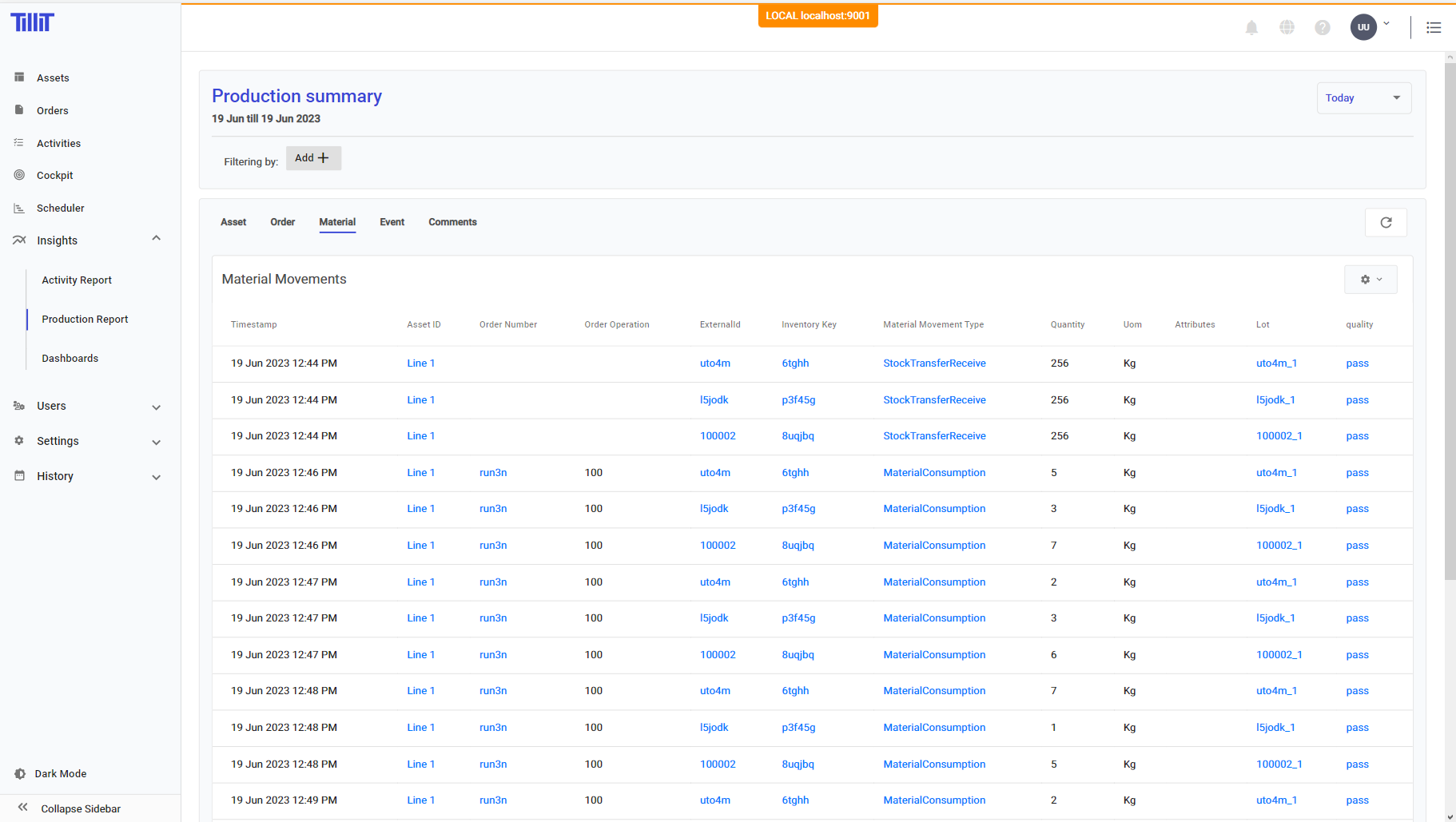The height and width of the screenshot is (822, 1456).
Task: Click the page vertical scrollbar
Action: 1450,320
